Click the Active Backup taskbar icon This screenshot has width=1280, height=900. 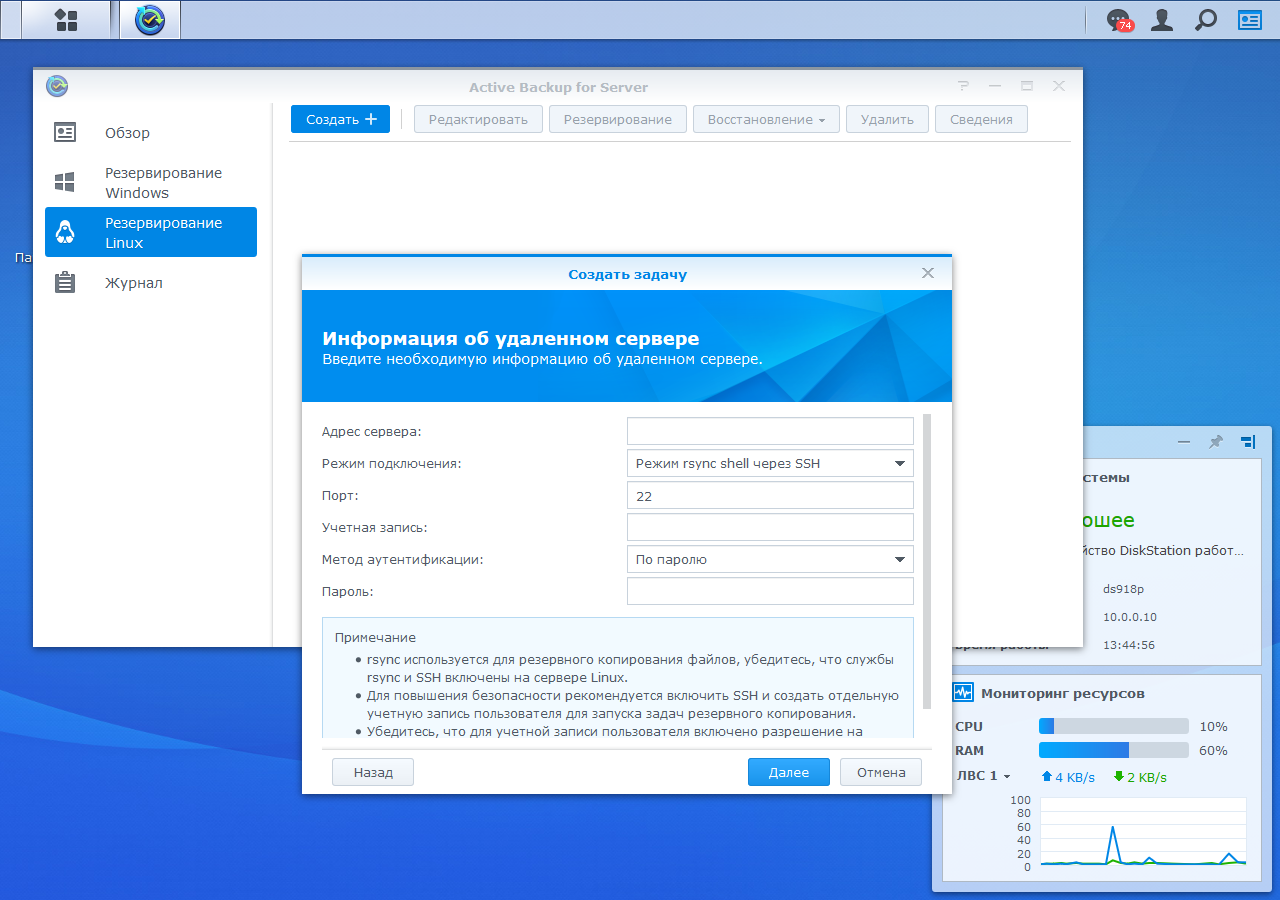pos(150,20)
